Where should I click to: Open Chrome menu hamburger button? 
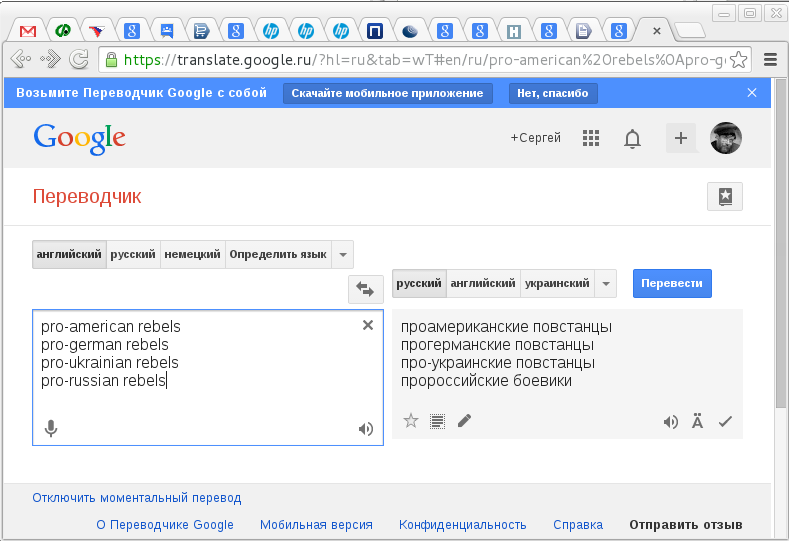[770, 59]
